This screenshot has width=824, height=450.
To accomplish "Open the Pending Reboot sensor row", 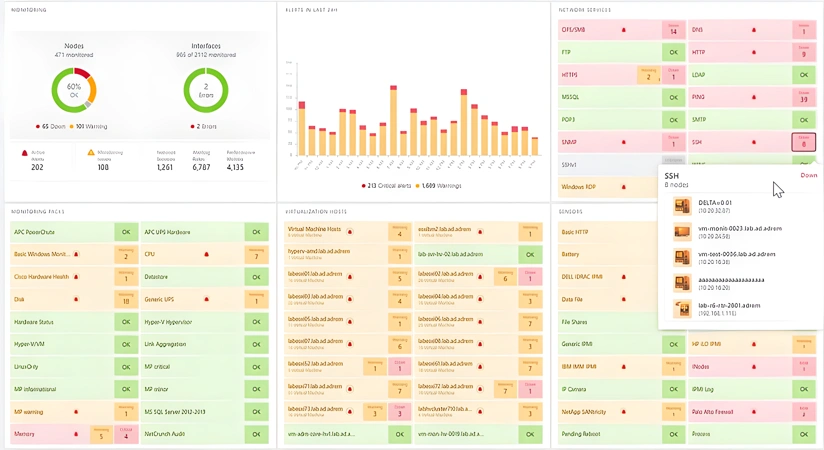I will coord(622,434).
